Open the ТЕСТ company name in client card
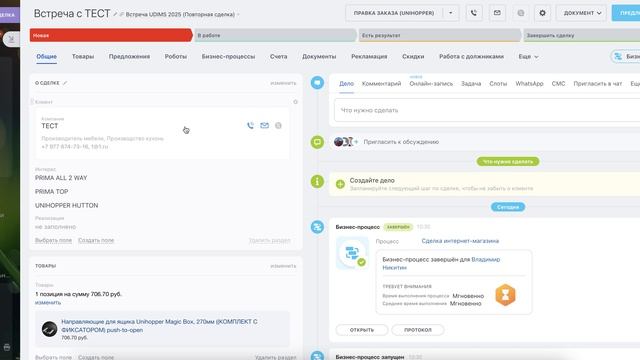The width and height of the screenshot is (640, 360). coord(50,126)
